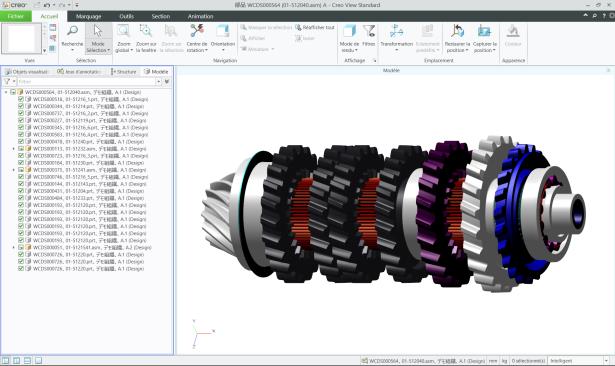
Task: Open the Mode Sélection dropdown arrow
Action: [x=109, y=50]
